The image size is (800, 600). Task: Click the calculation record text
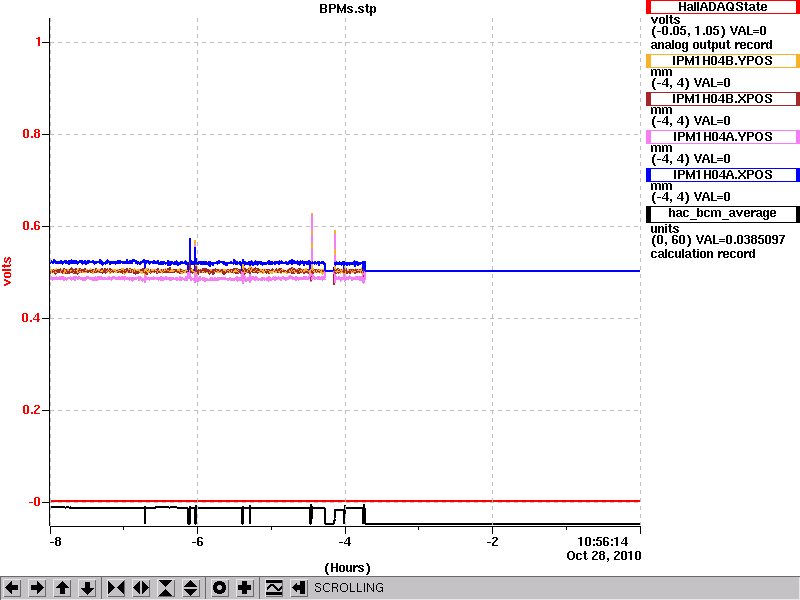(703, 254)
